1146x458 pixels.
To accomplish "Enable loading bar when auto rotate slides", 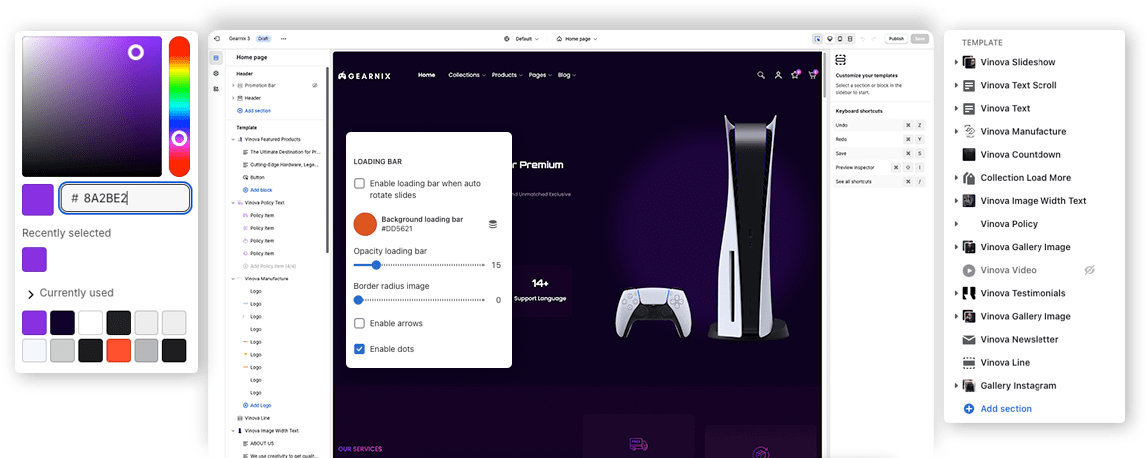I will click(360, 183).
